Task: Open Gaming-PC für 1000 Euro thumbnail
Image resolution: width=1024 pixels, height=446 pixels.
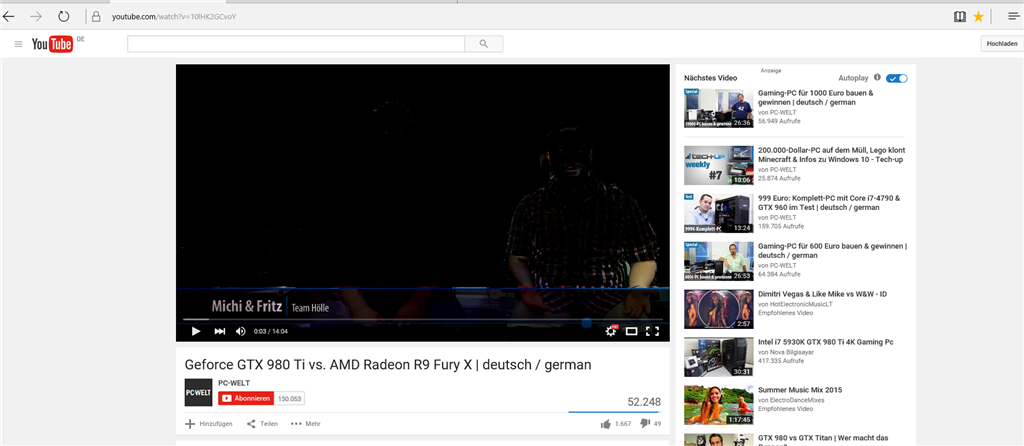Action: pos(718,108)
